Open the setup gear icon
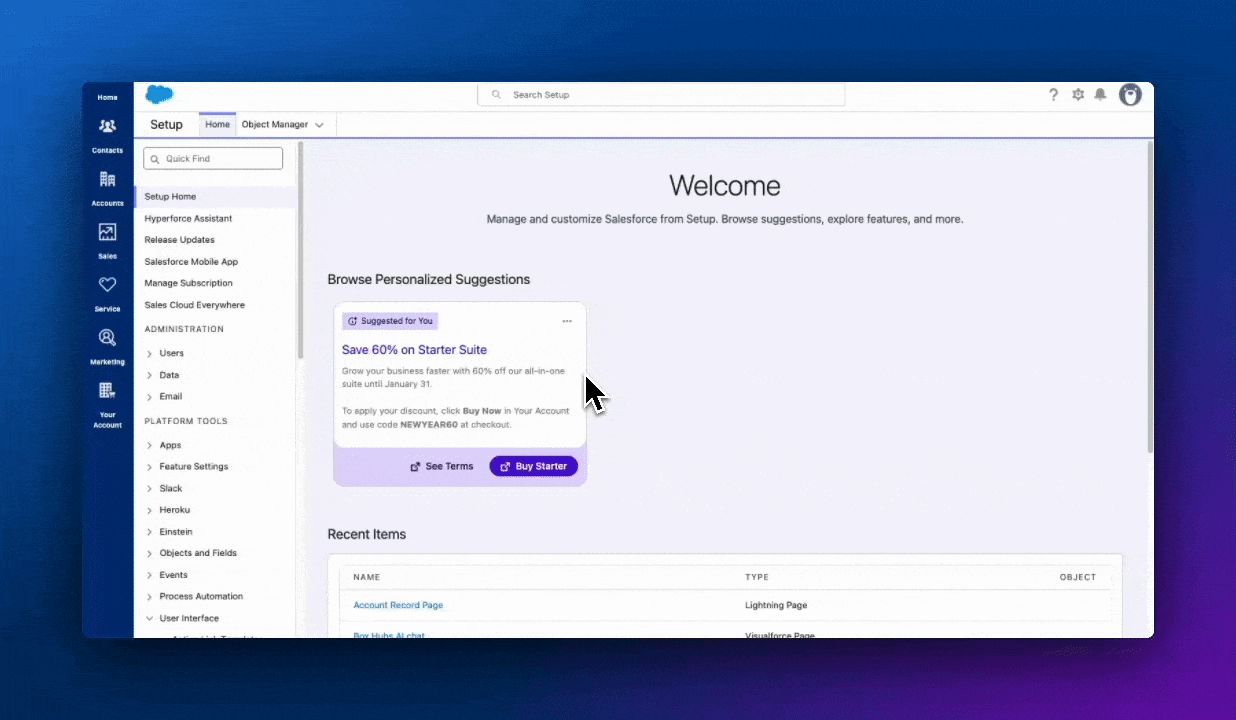The height and width of the screenshot is (720, 1236). [x=1078, y=95]
